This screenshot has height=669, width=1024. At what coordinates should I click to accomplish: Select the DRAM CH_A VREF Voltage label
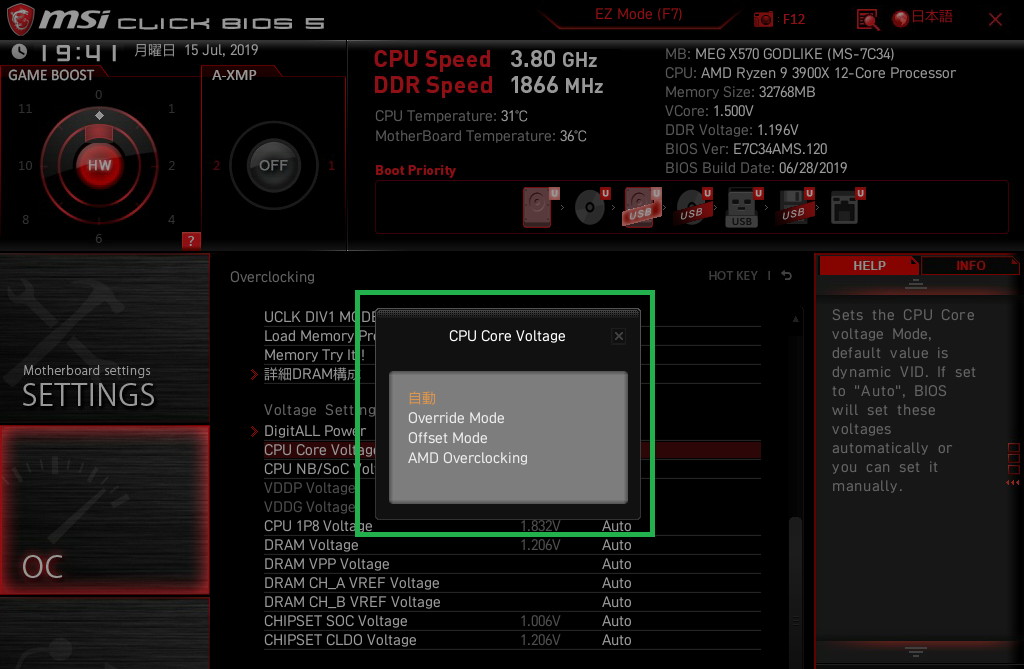[351, 583]
